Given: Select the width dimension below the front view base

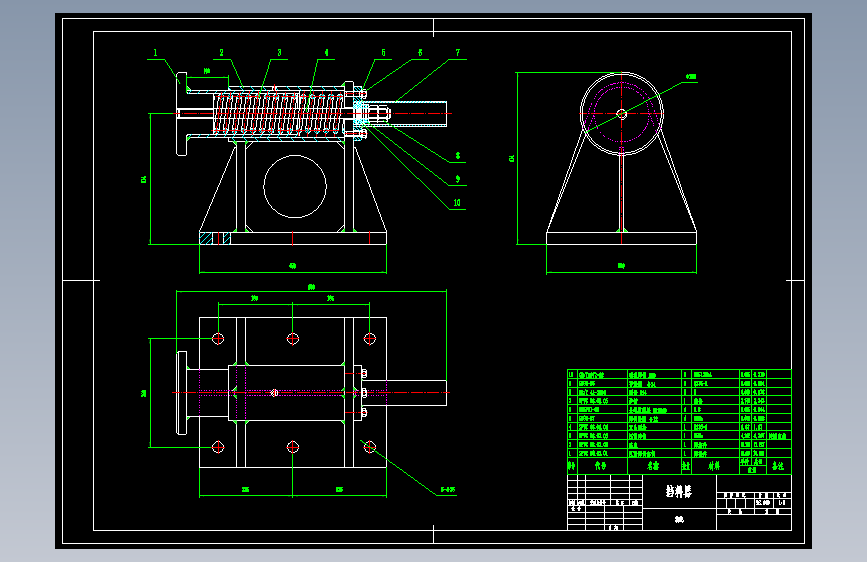Looking at the screenshot, I should coord(293,266).
